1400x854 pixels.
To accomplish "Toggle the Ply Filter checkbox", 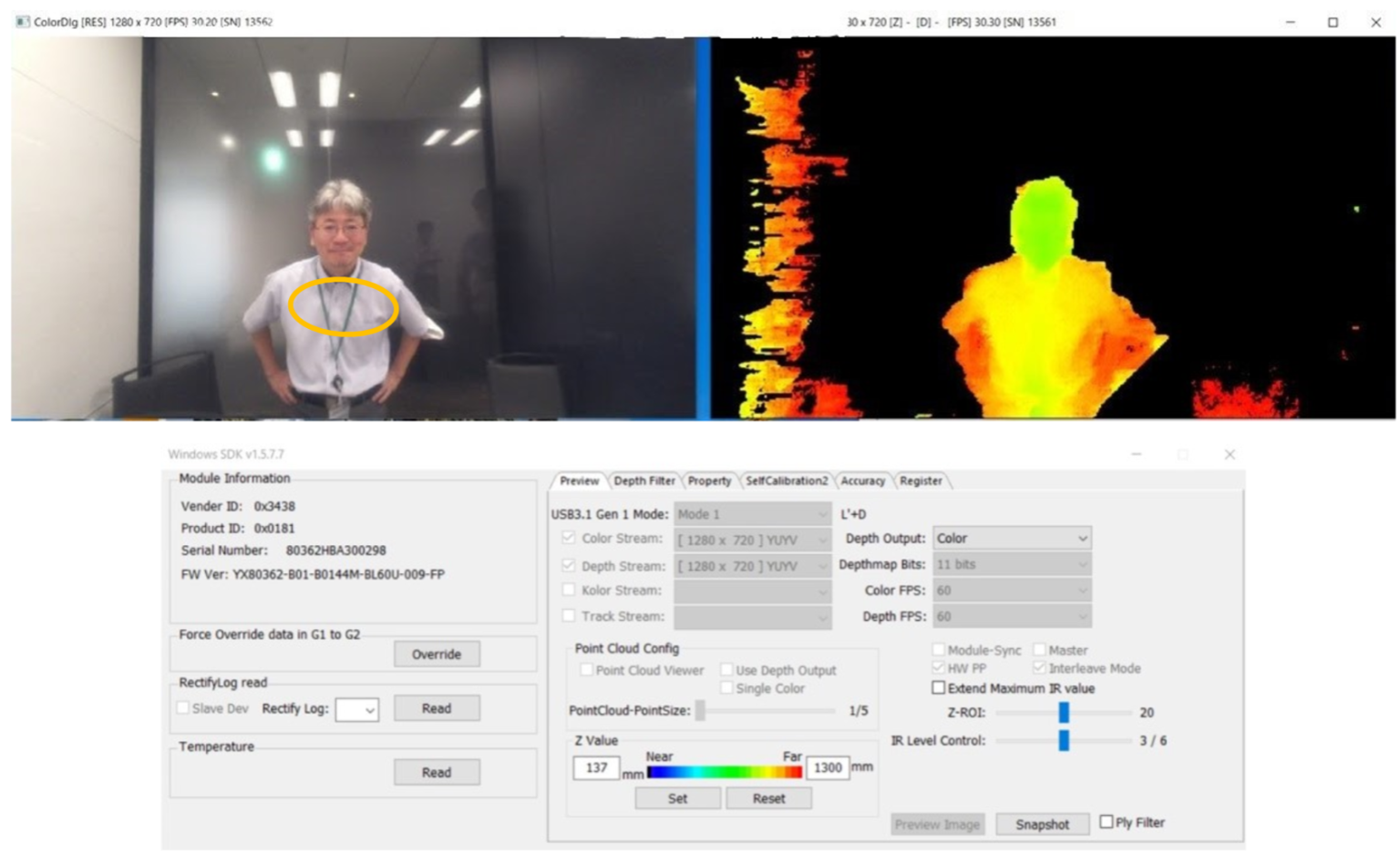I will tap(1106, 822).
